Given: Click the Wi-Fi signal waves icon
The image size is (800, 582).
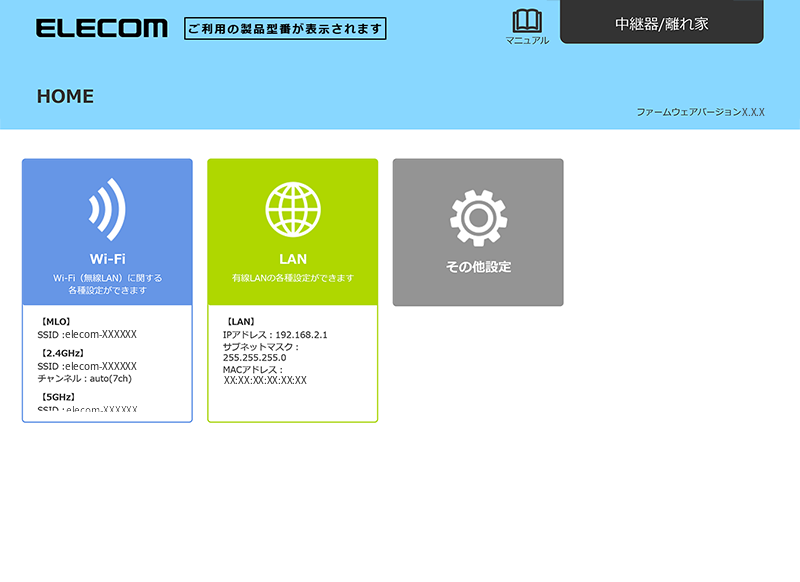Looking at the screenshot, I should [107, 209].
